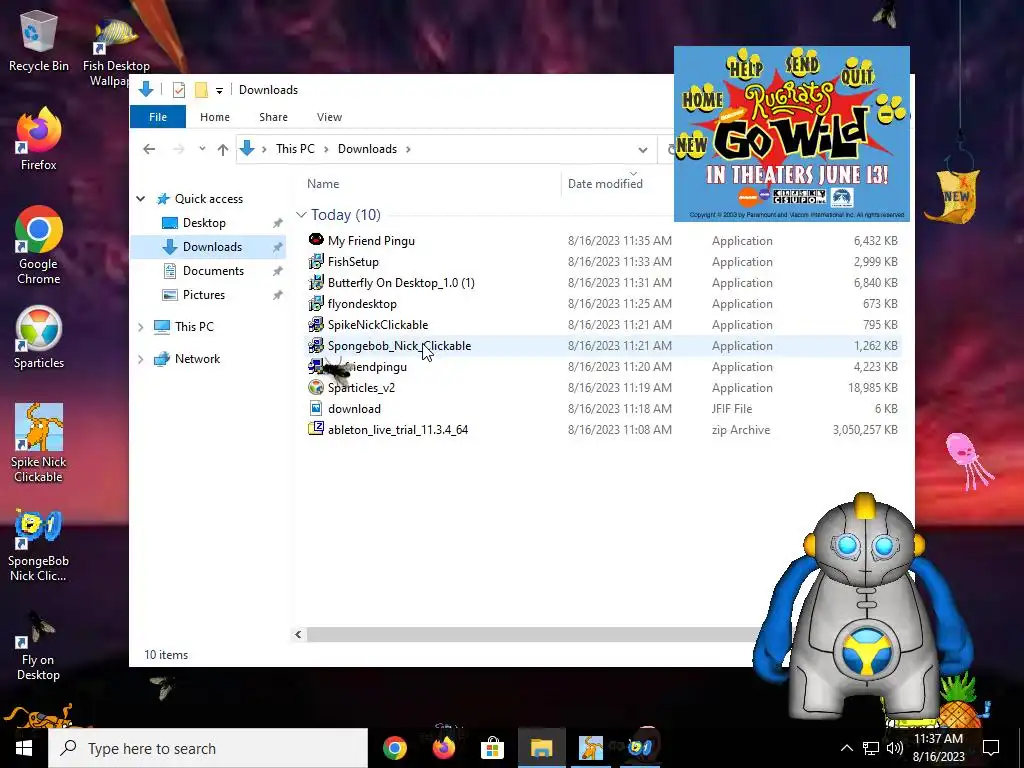Select Pictures in Quick access
This screenshot has width=1024, height=768.
click(x=204, y=295)
